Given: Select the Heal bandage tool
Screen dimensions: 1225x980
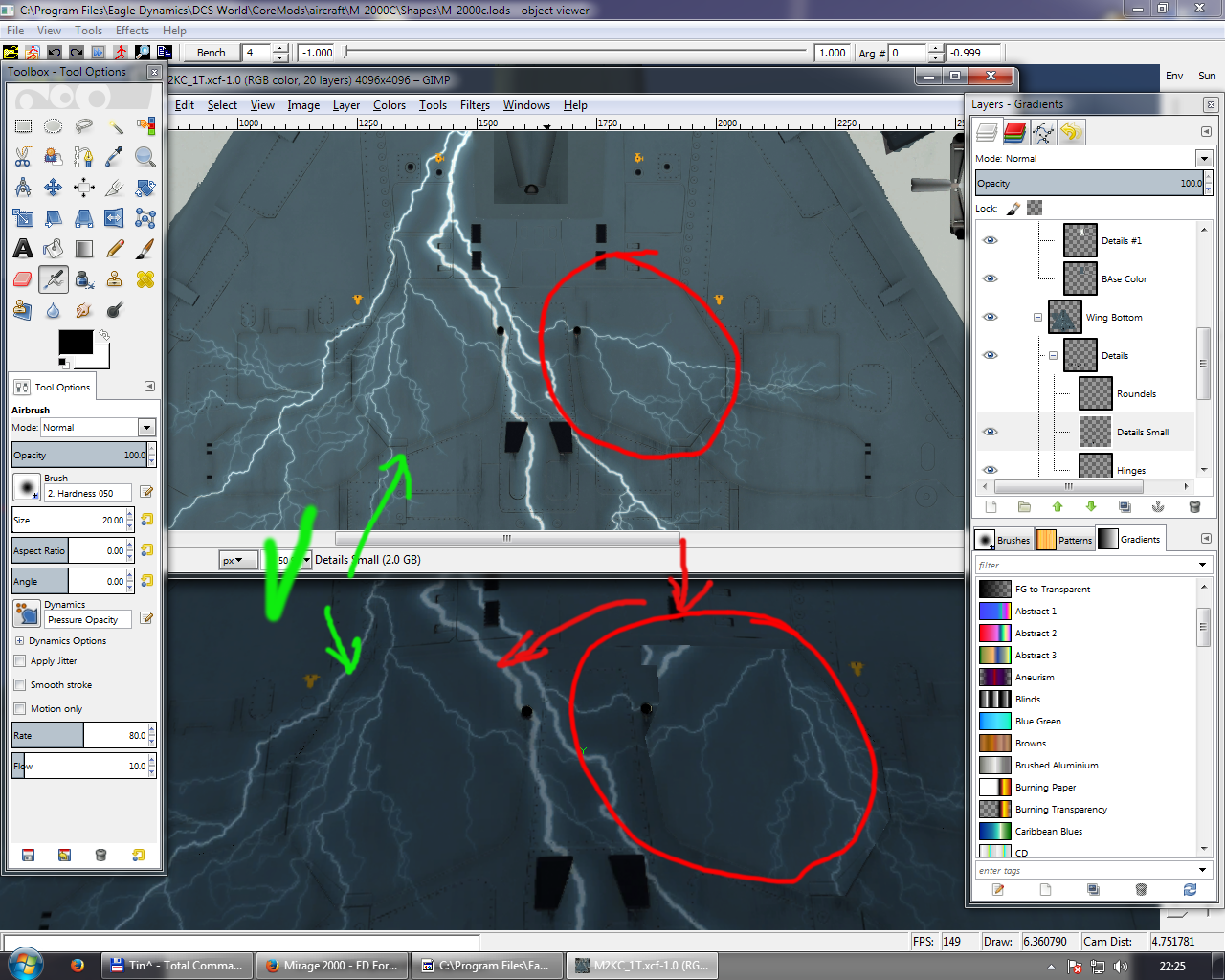Looking at the screenshot, I should pos(145,279).
